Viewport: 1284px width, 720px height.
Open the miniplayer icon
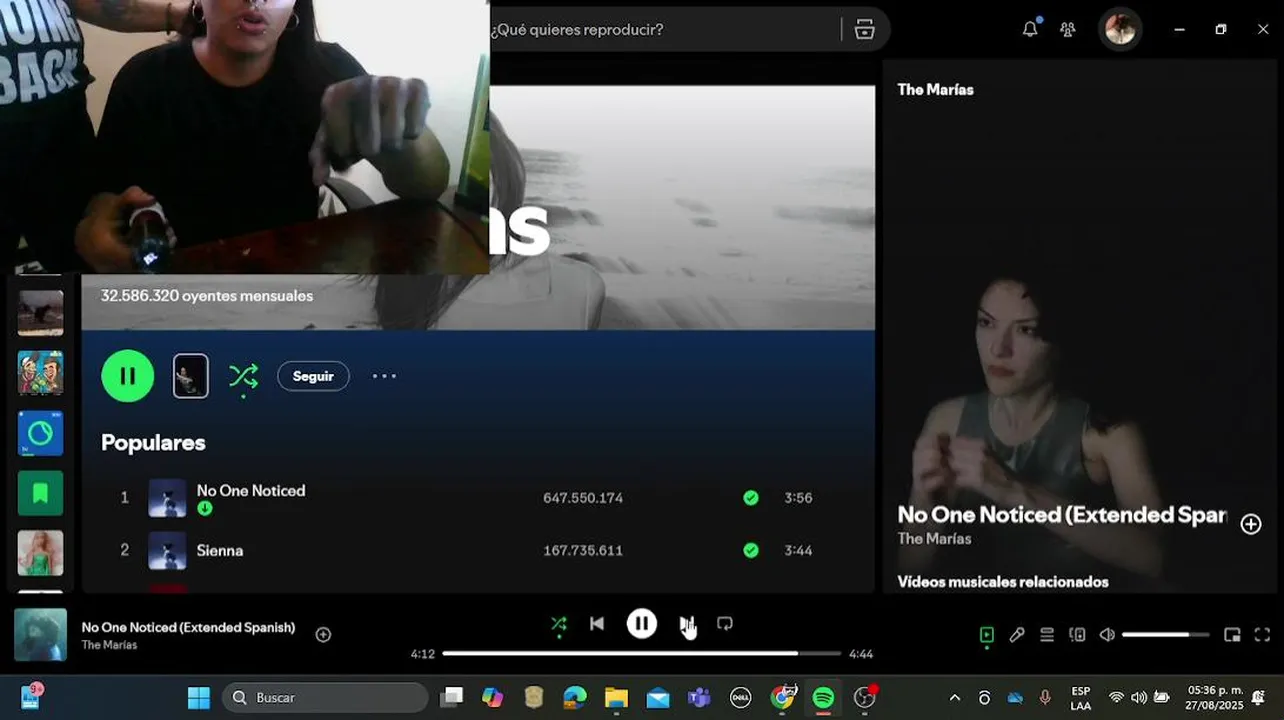pos(1232,634)
